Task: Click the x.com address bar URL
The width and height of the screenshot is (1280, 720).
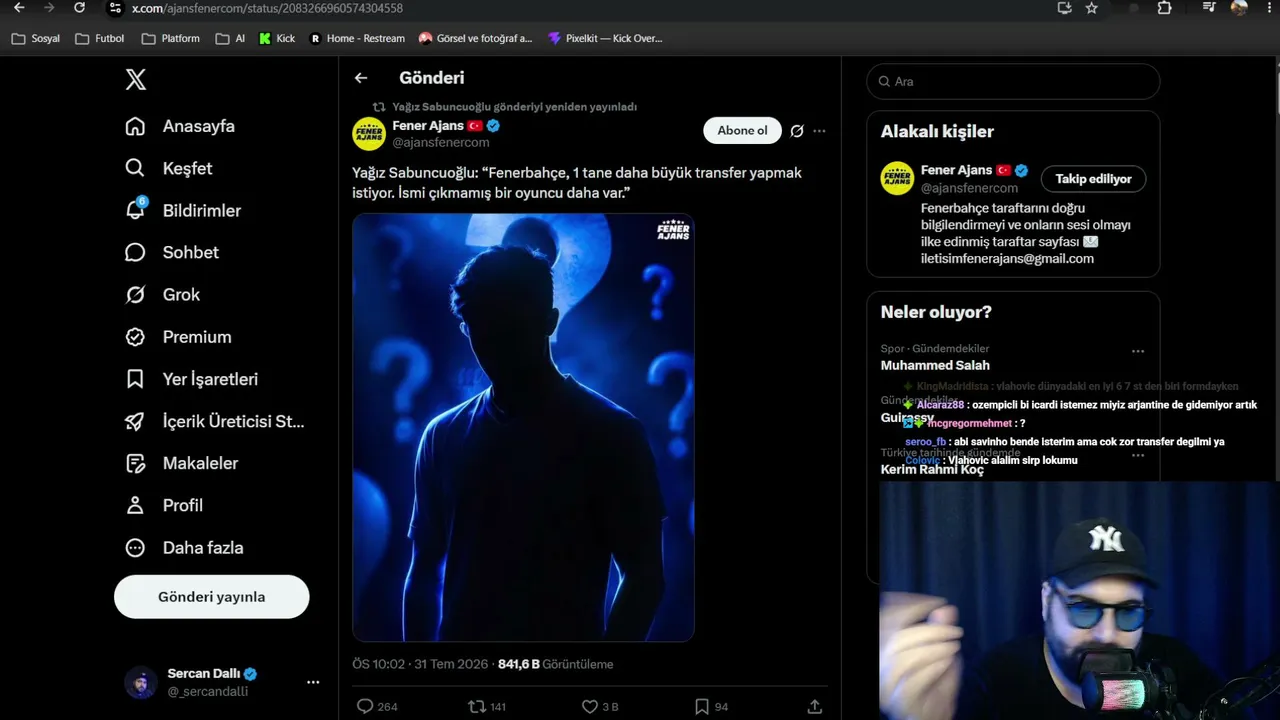Action: tap(267, 8)
